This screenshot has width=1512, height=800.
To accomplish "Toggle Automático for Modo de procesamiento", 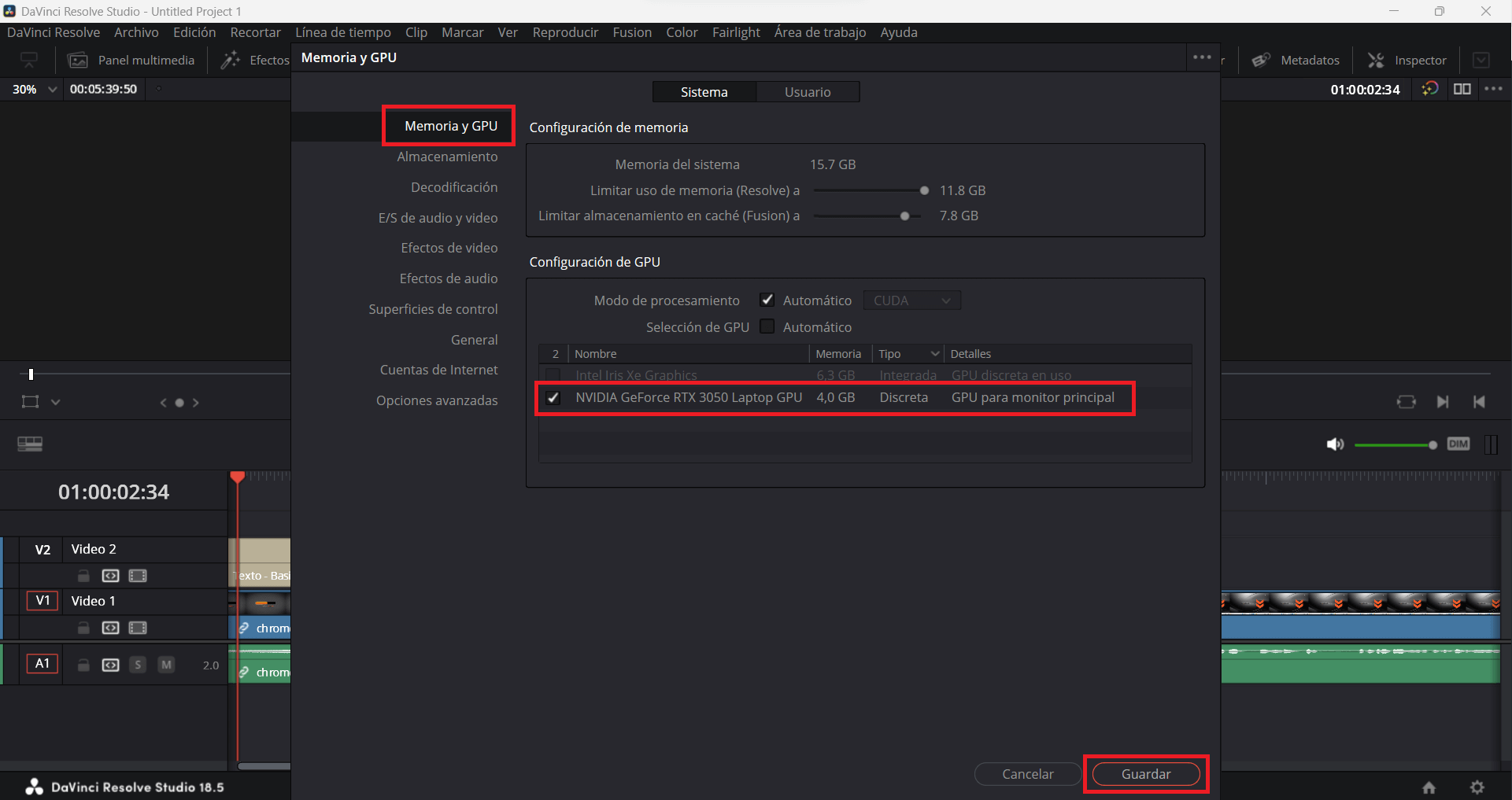I will [x=767, y=300].
